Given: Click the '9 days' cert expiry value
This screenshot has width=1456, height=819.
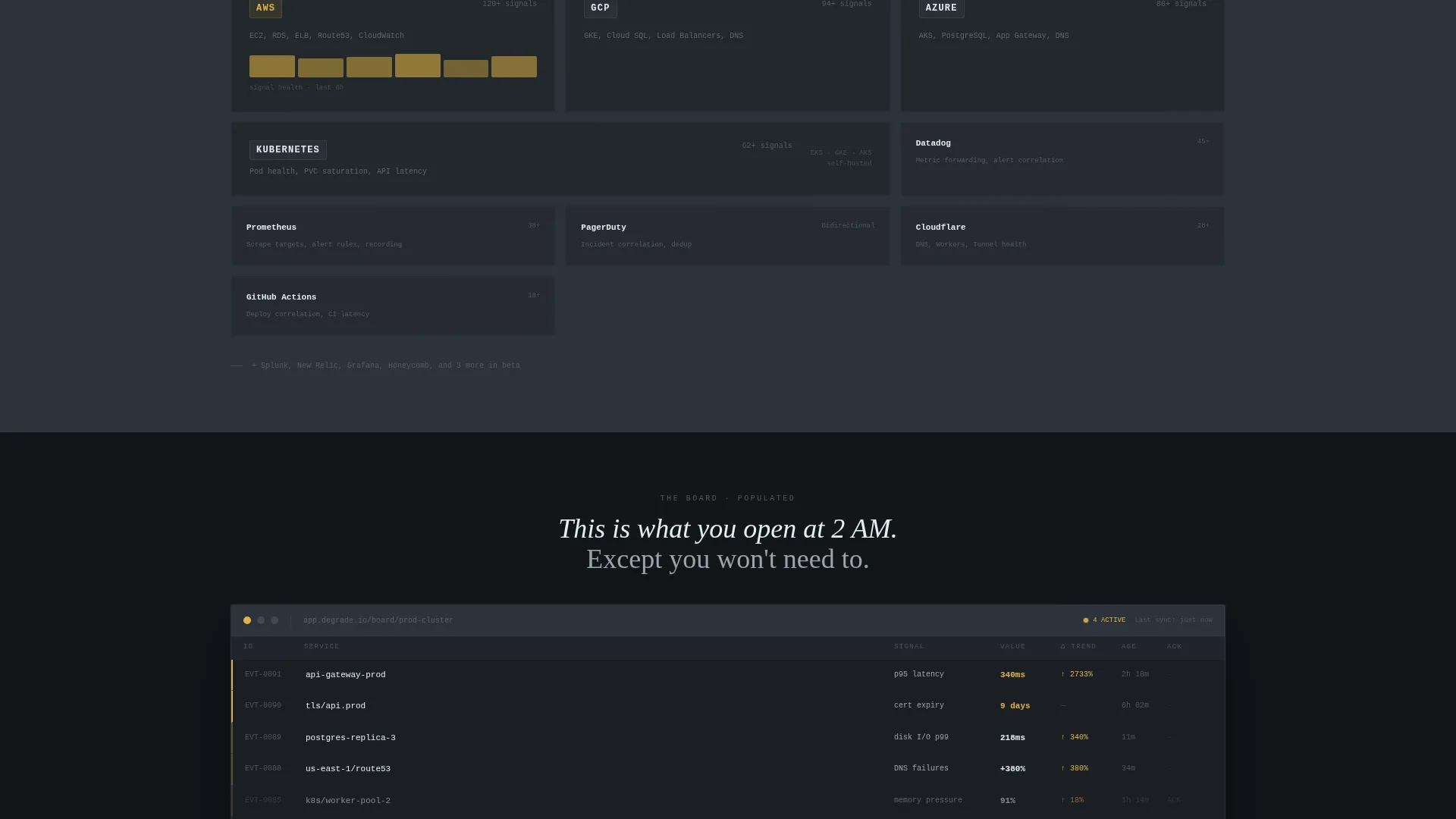Looking at the screenshot, I should 1015,706.
